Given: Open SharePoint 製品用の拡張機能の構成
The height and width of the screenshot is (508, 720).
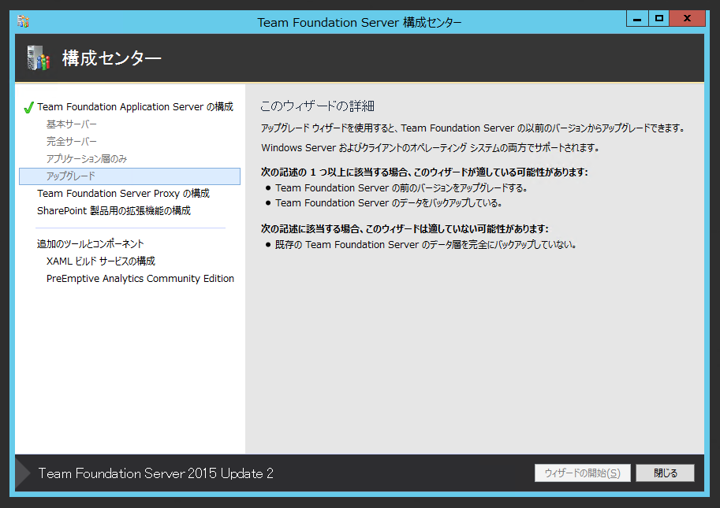Looking at the screenshot, I should pyautogui.click(x=114, y=211).
